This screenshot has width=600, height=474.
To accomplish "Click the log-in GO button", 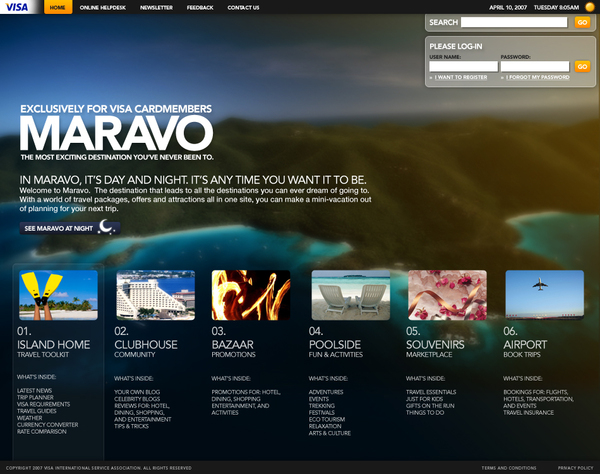I will point(582,67).
